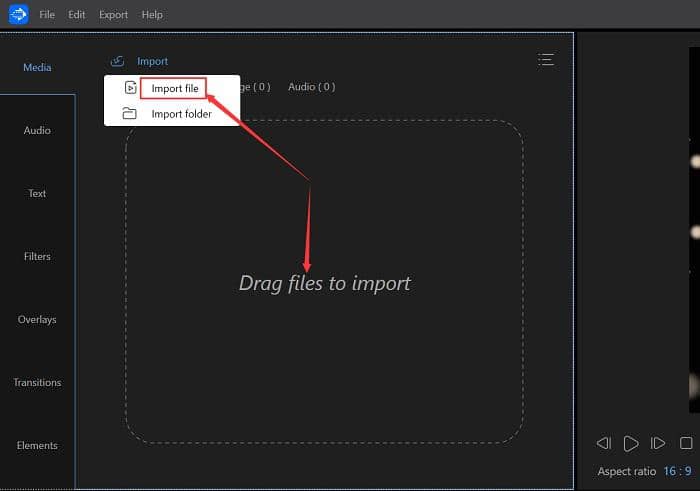Open the Import dropdown label
Image resolution: width=700 pixels, height=491 pixels.
[x=152, y=61]
